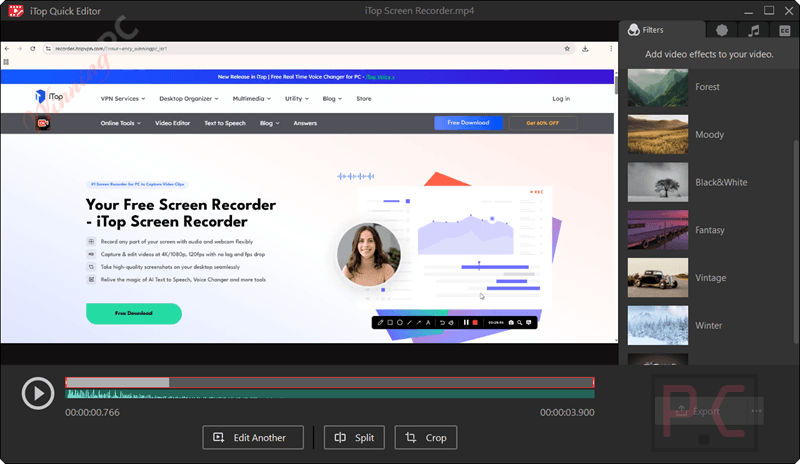Select the Black&White filter label
This screenshot has width=800, height=464.
tap(721, 182)
